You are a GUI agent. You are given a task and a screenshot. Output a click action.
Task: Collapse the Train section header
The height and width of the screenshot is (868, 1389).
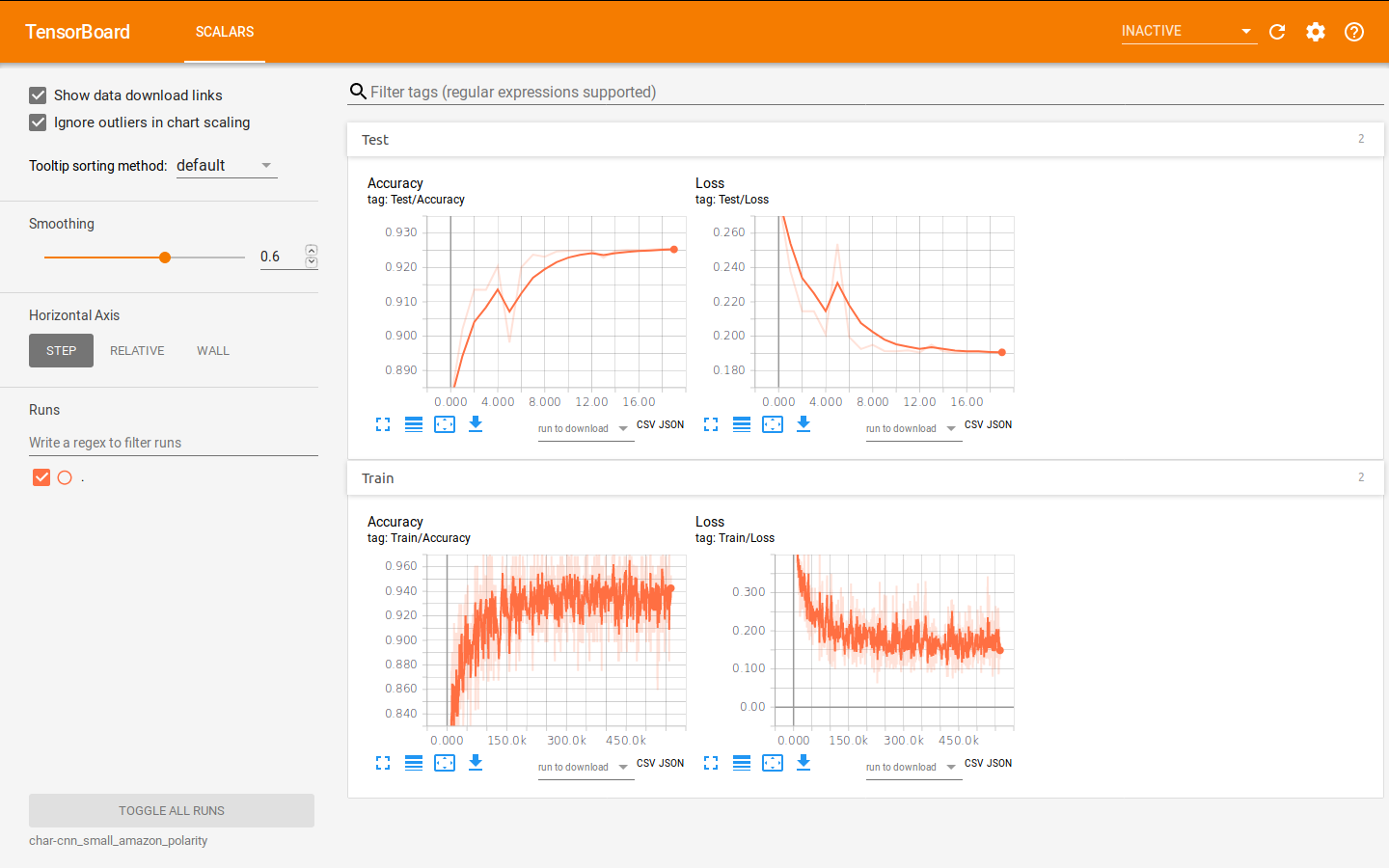tap(865, 478)
